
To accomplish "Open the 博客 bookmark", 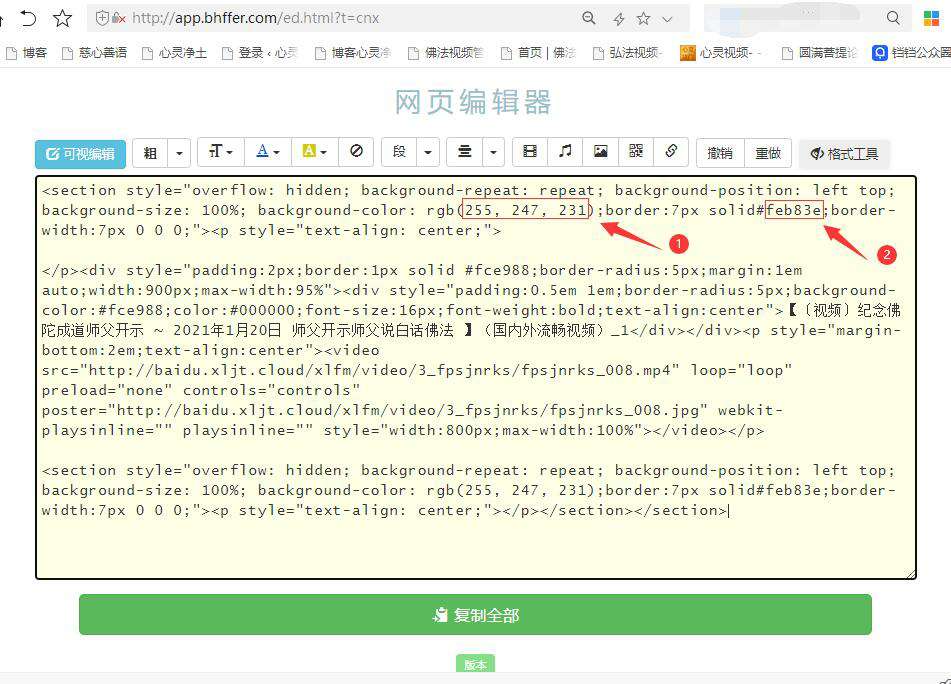I will tap(26, 53).
